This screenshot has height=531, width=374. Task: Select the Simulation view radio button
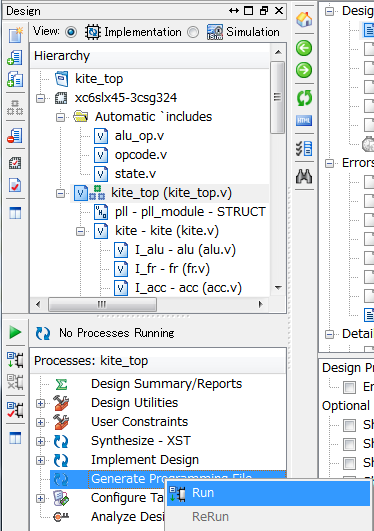193,32
